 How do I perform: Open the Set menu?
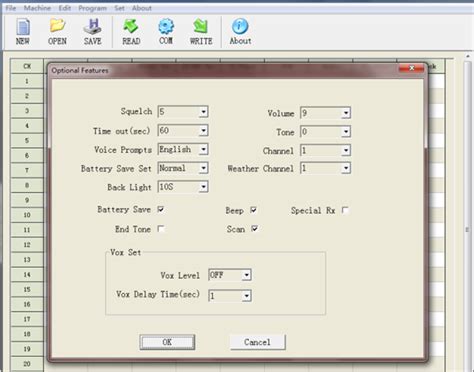point(119,8)
